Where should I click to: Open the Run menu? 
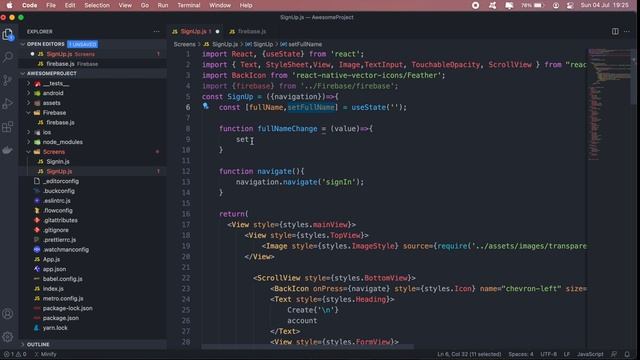tap(163, 5)
